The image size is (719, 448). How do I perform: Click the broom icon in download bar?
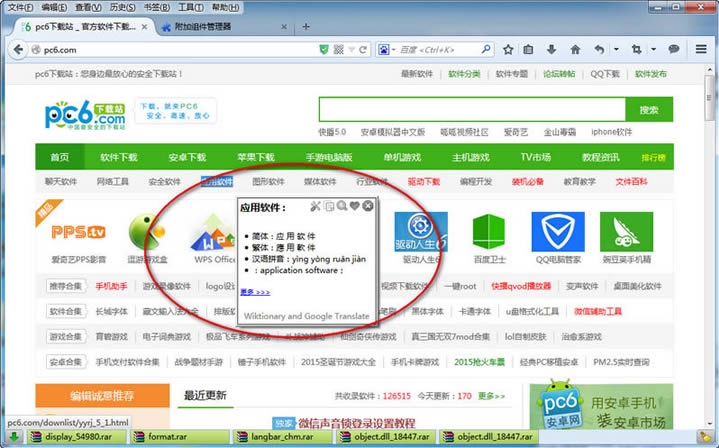click(x=704, y=437)
